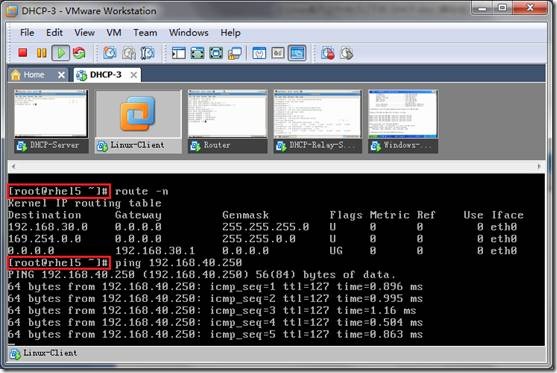
Task: Click the Revert to snapshot icon
Action: coord(129,53)
